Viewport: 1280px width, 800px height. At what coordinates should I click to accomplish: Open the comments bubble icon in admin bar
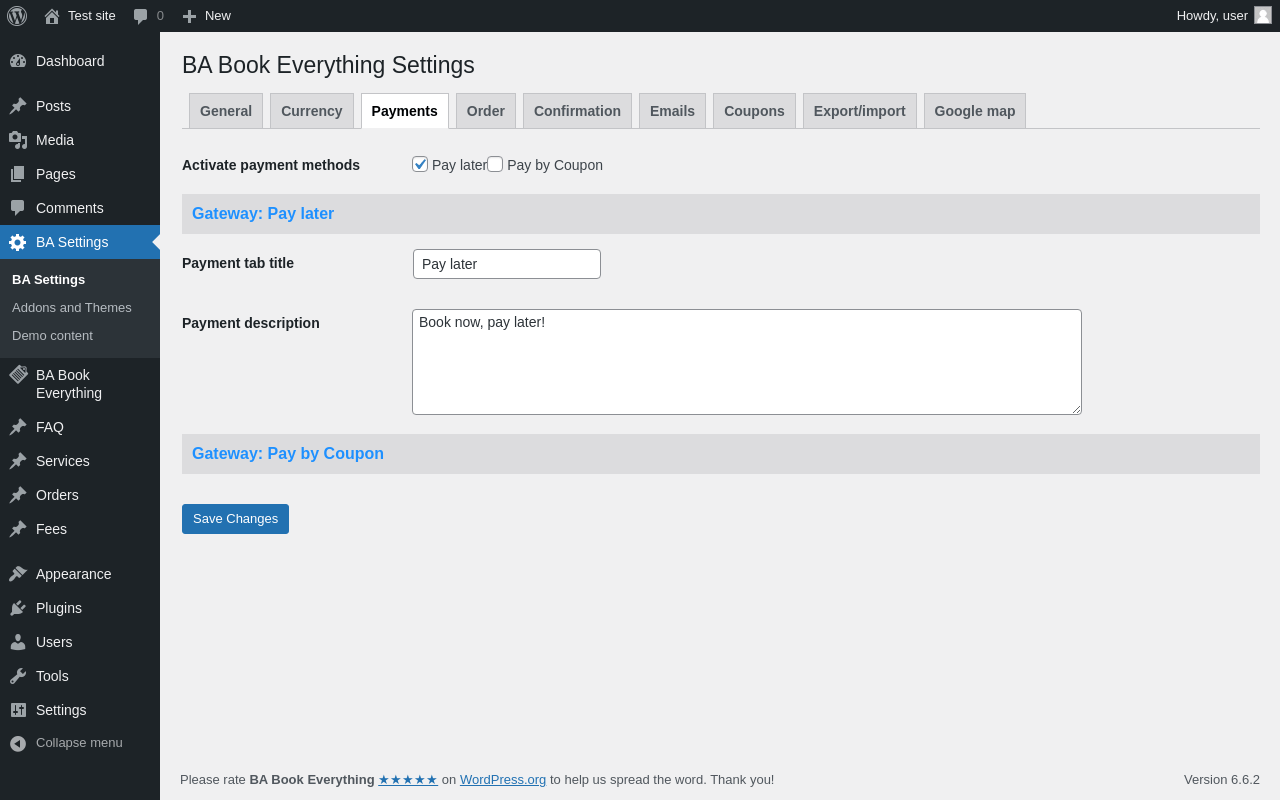[141, 16]
